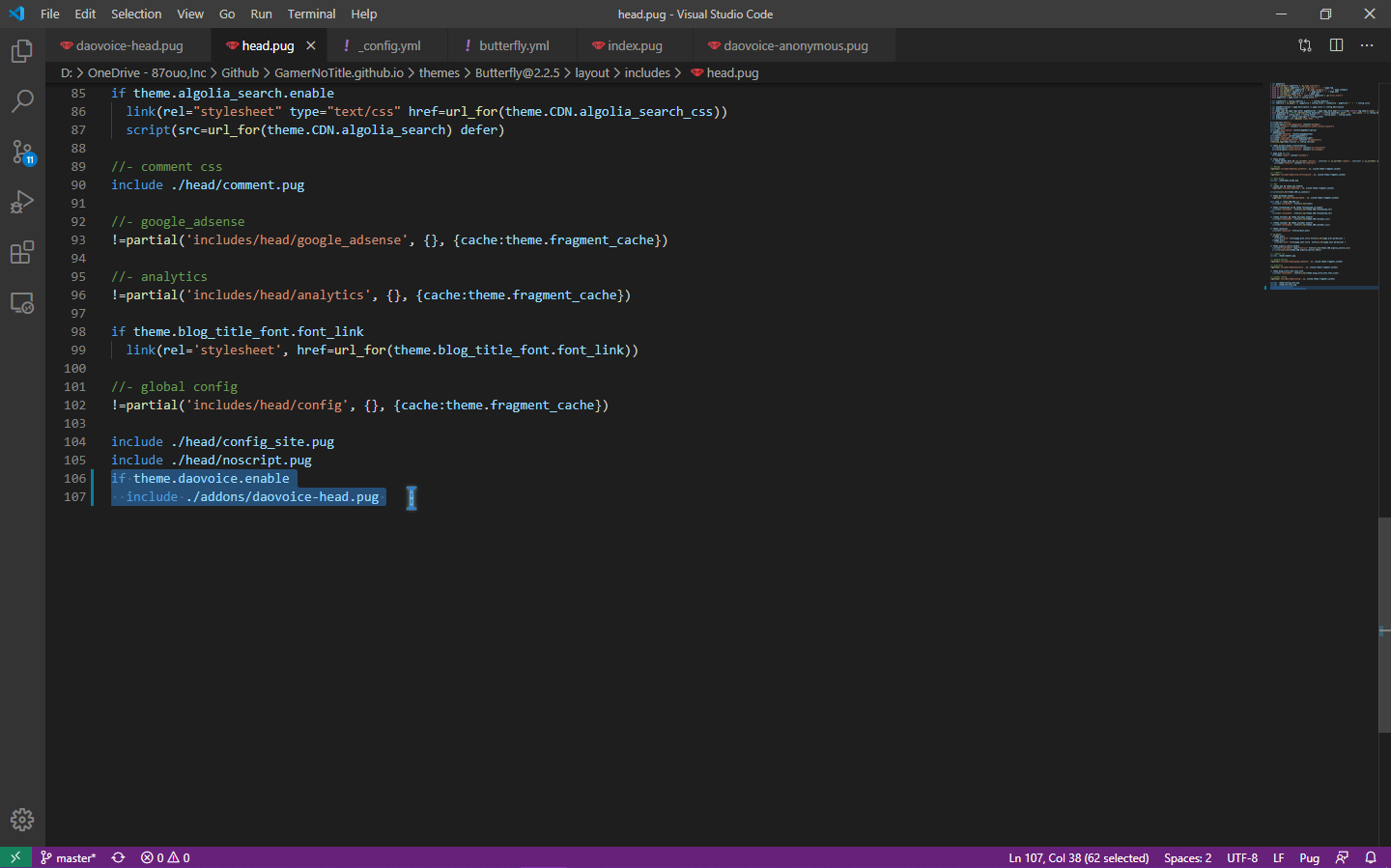Open the Explorer panel in activity bar

point(21,51)
